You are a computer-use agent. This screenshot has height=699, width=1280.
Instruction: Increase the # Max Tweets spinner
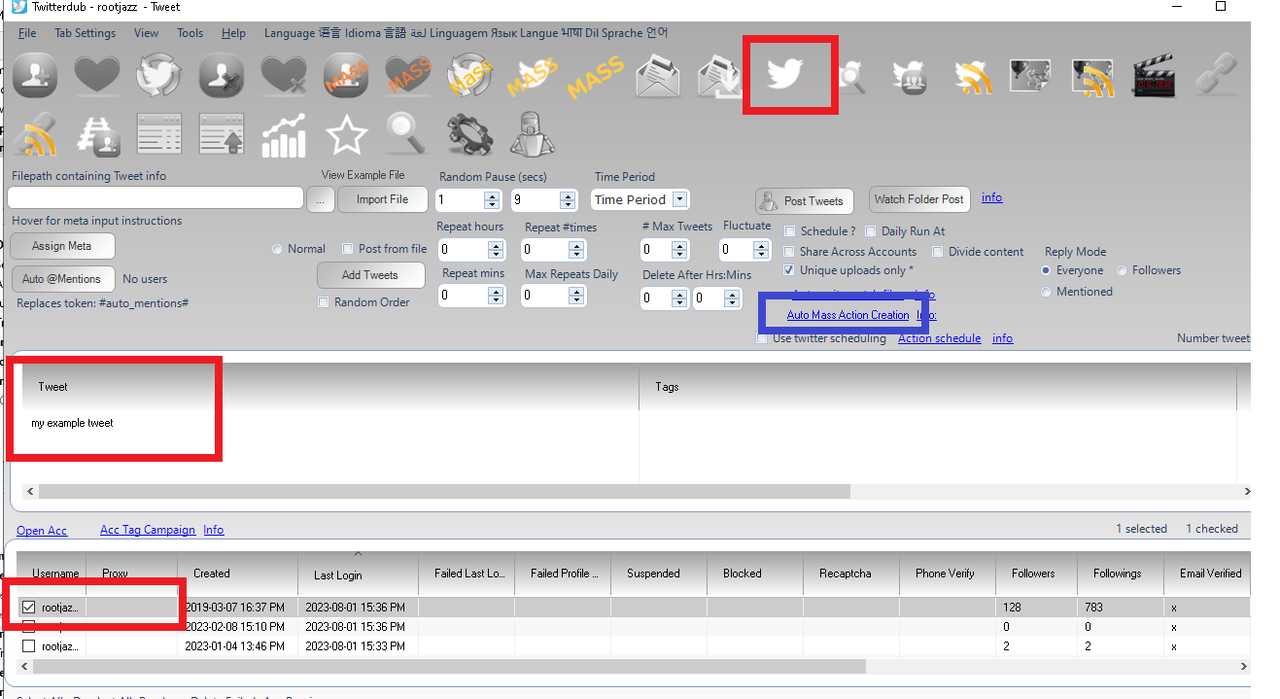coord(681,245)
